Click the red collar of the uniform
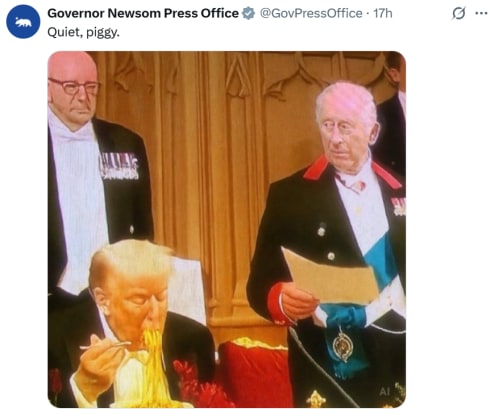499x412 pixels. (x=317, y=168)
